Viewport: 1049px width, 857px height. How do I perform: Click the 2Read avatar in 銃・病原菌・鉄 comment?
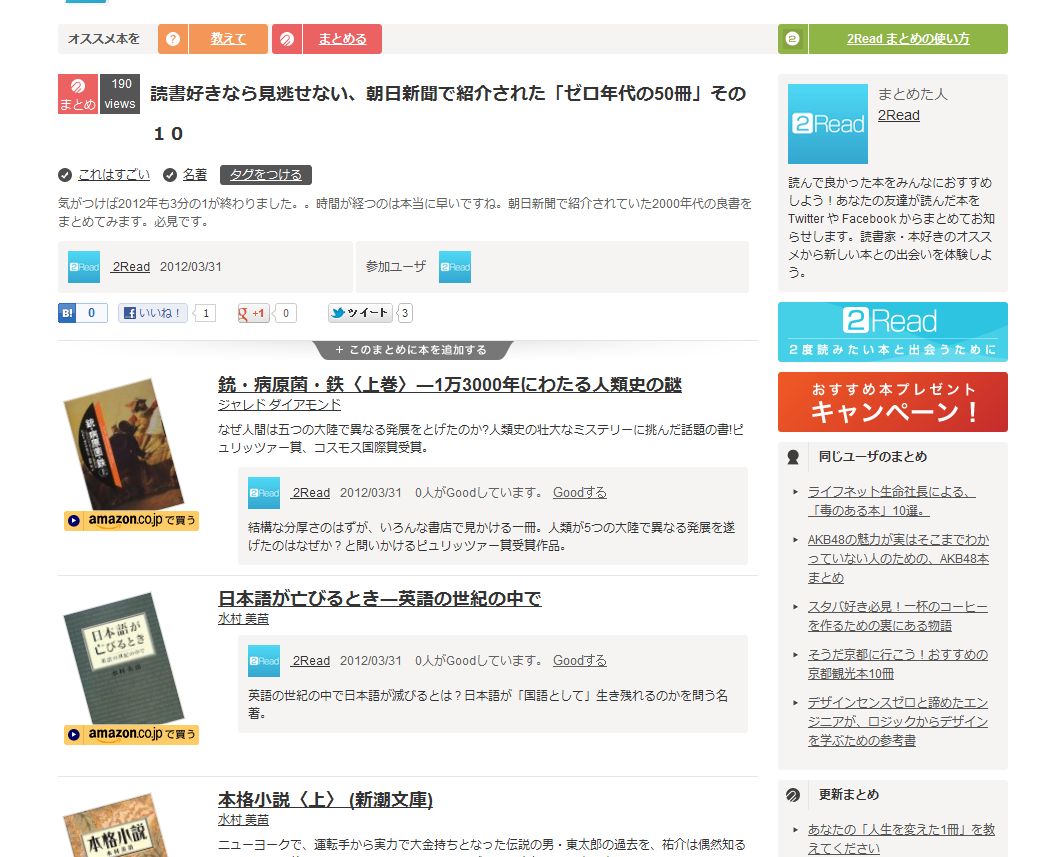point(264,493)
